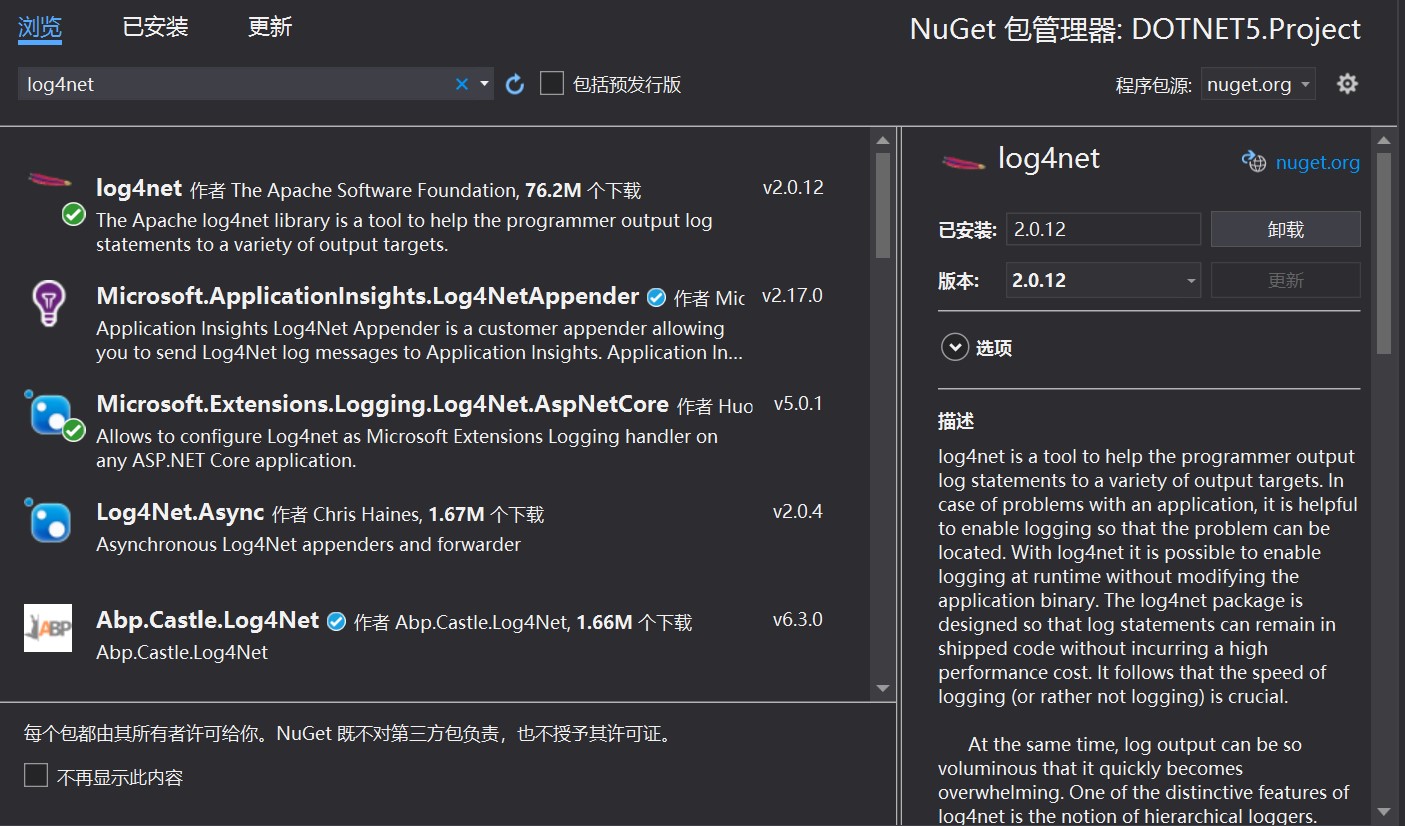
Task: Switch to the Browse tab
Action: 40,27
